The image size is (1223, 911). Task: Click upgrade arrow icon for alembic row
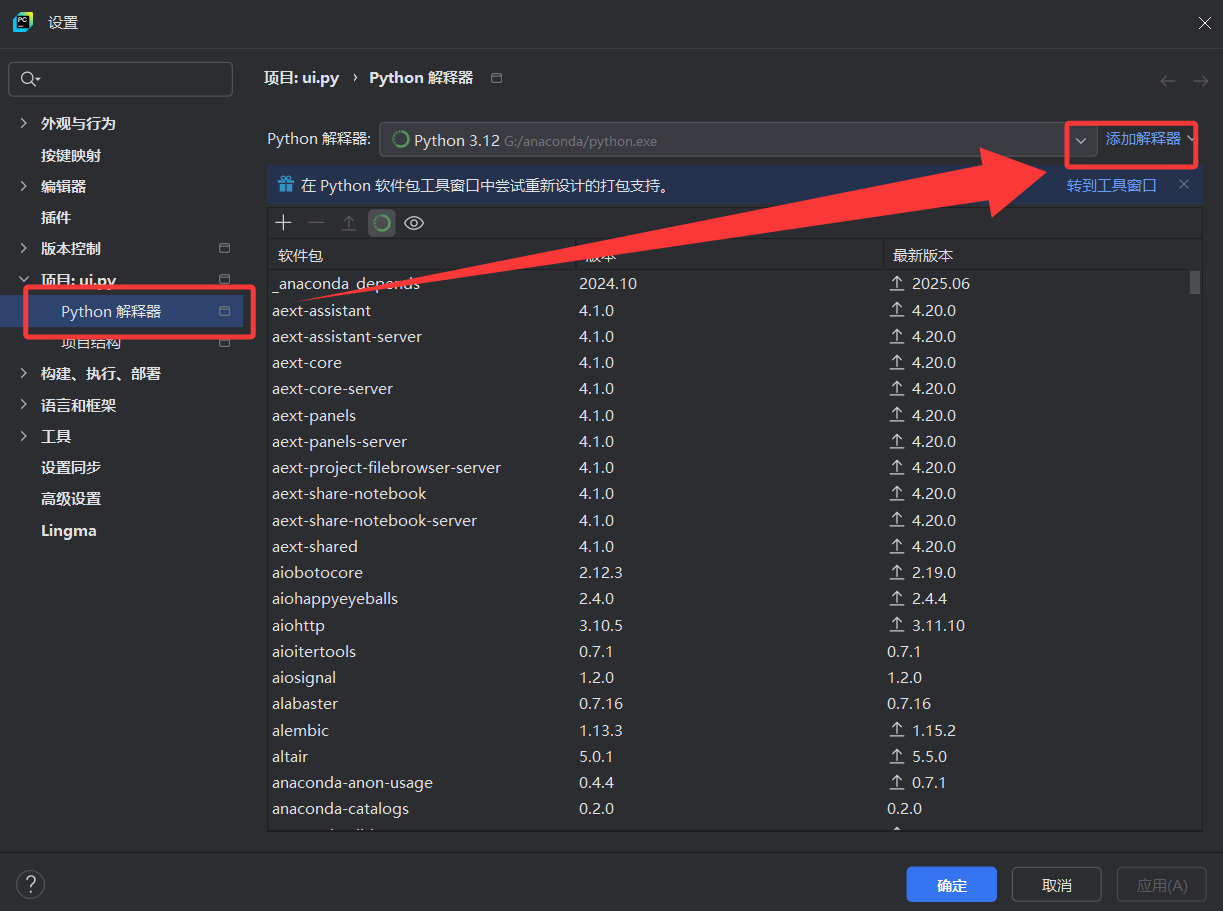pos(897,730)
